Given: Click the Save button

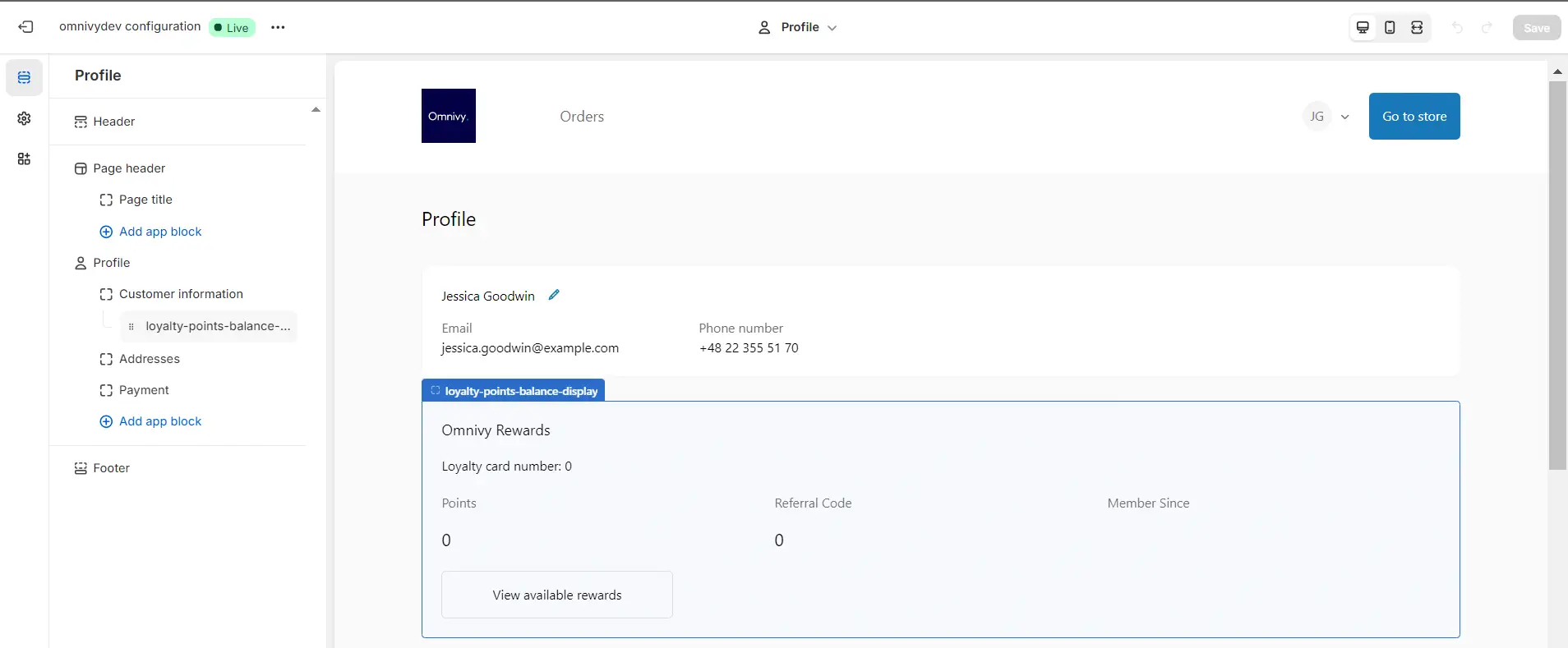Looking at the screenshot, I should pyautogui.click(x=1536, y=27).
